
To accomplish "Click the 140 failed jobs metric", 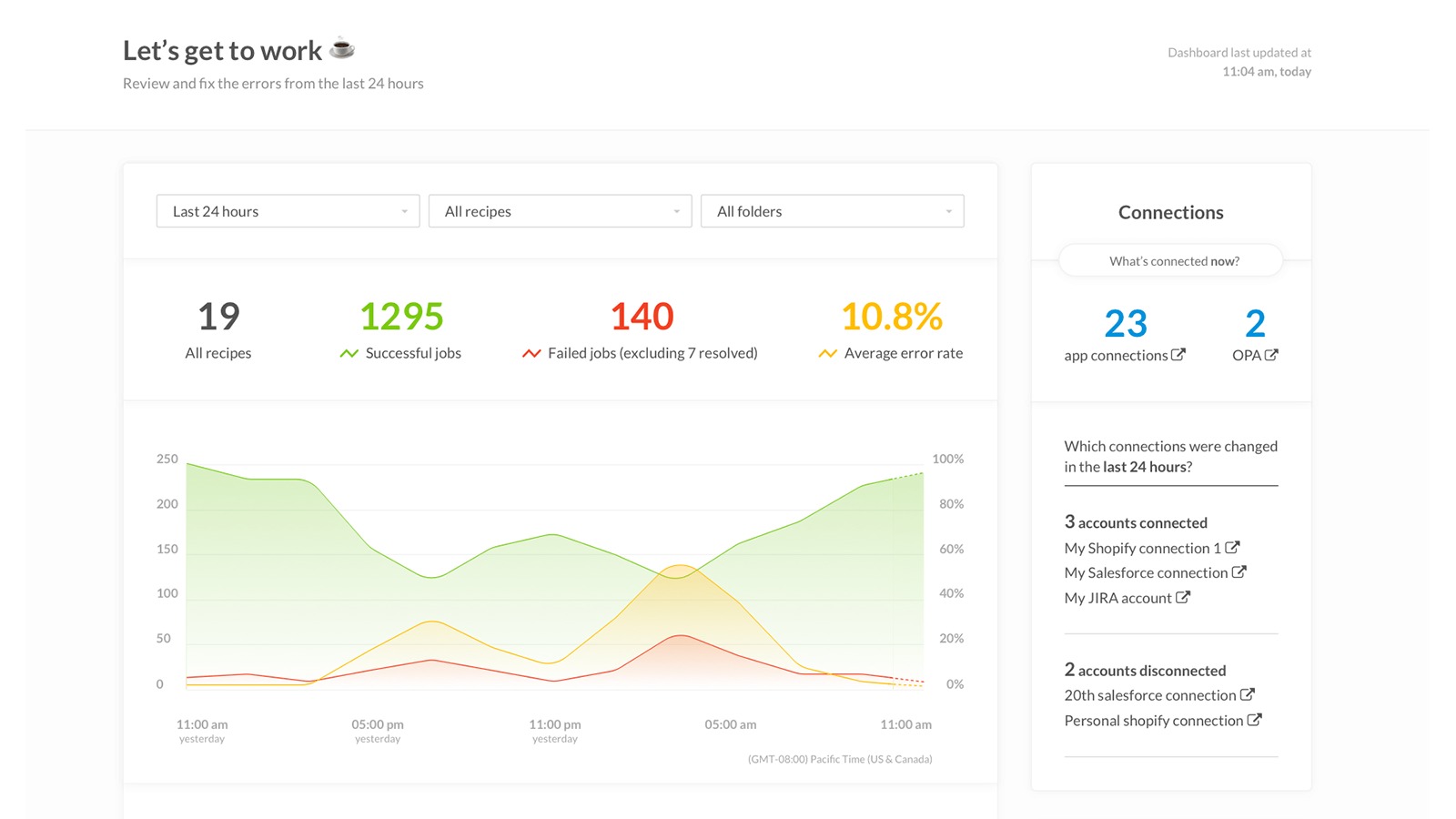I will point(642,316).
